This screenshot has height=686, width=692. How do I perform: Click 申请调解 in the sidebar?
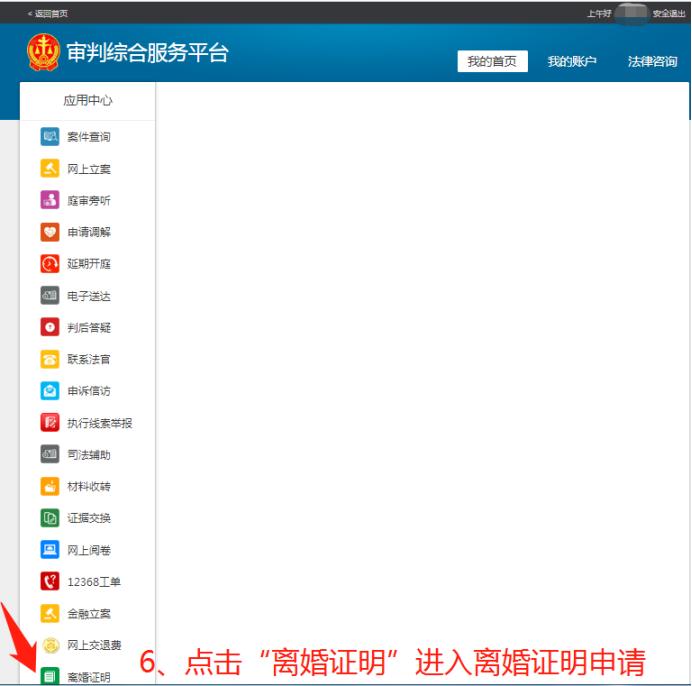point(89,232)
